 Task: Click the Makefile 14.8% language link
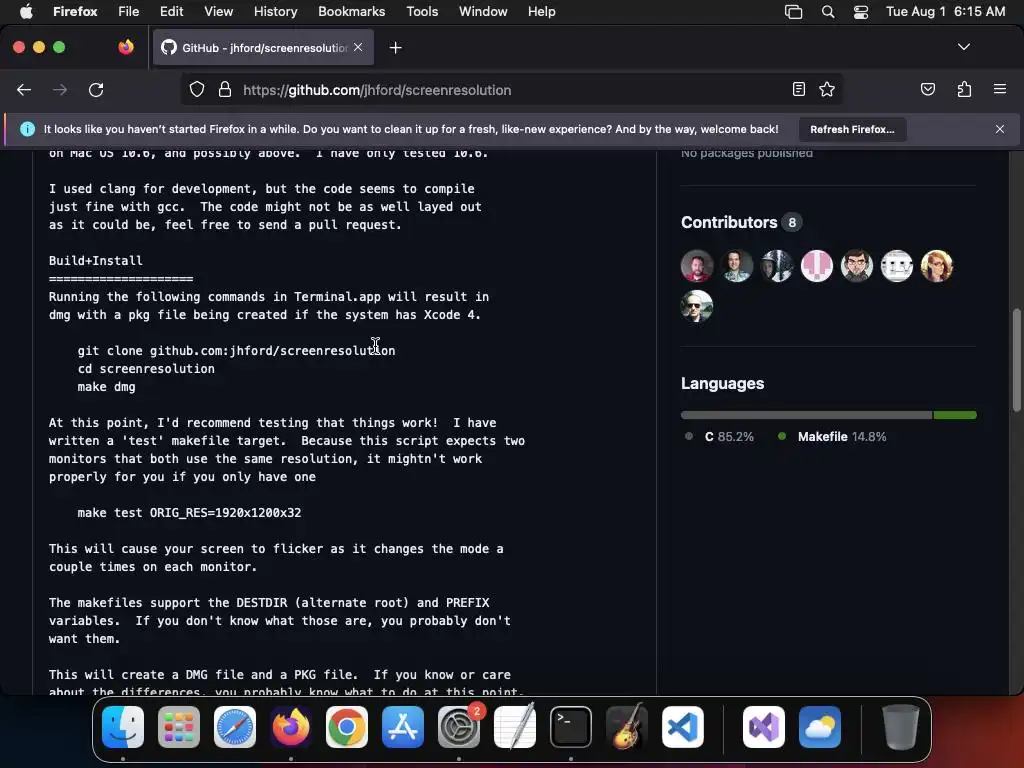832,436
